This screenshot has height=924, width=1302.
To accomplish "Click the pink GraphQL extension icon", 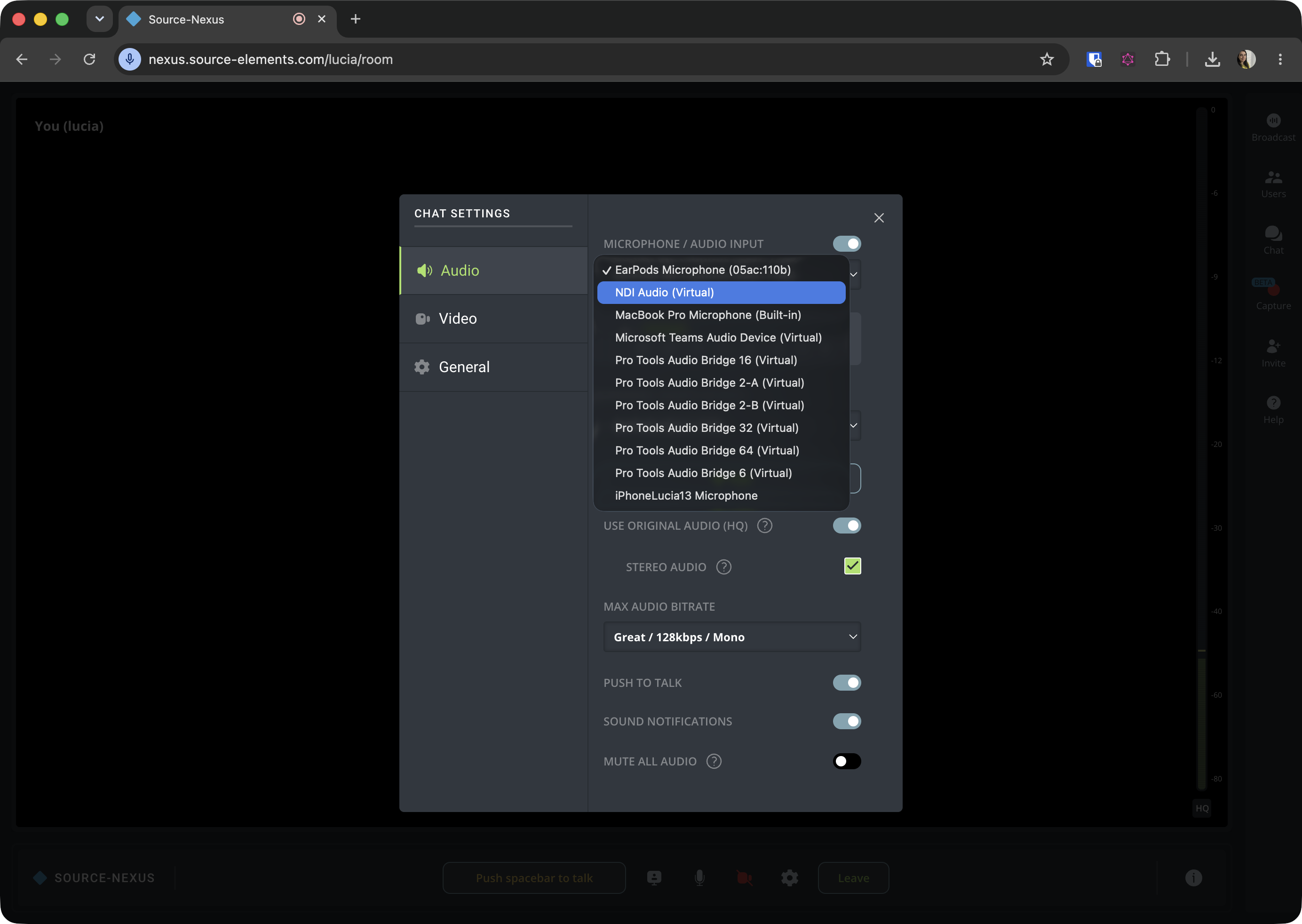I will pos(1128,59).
